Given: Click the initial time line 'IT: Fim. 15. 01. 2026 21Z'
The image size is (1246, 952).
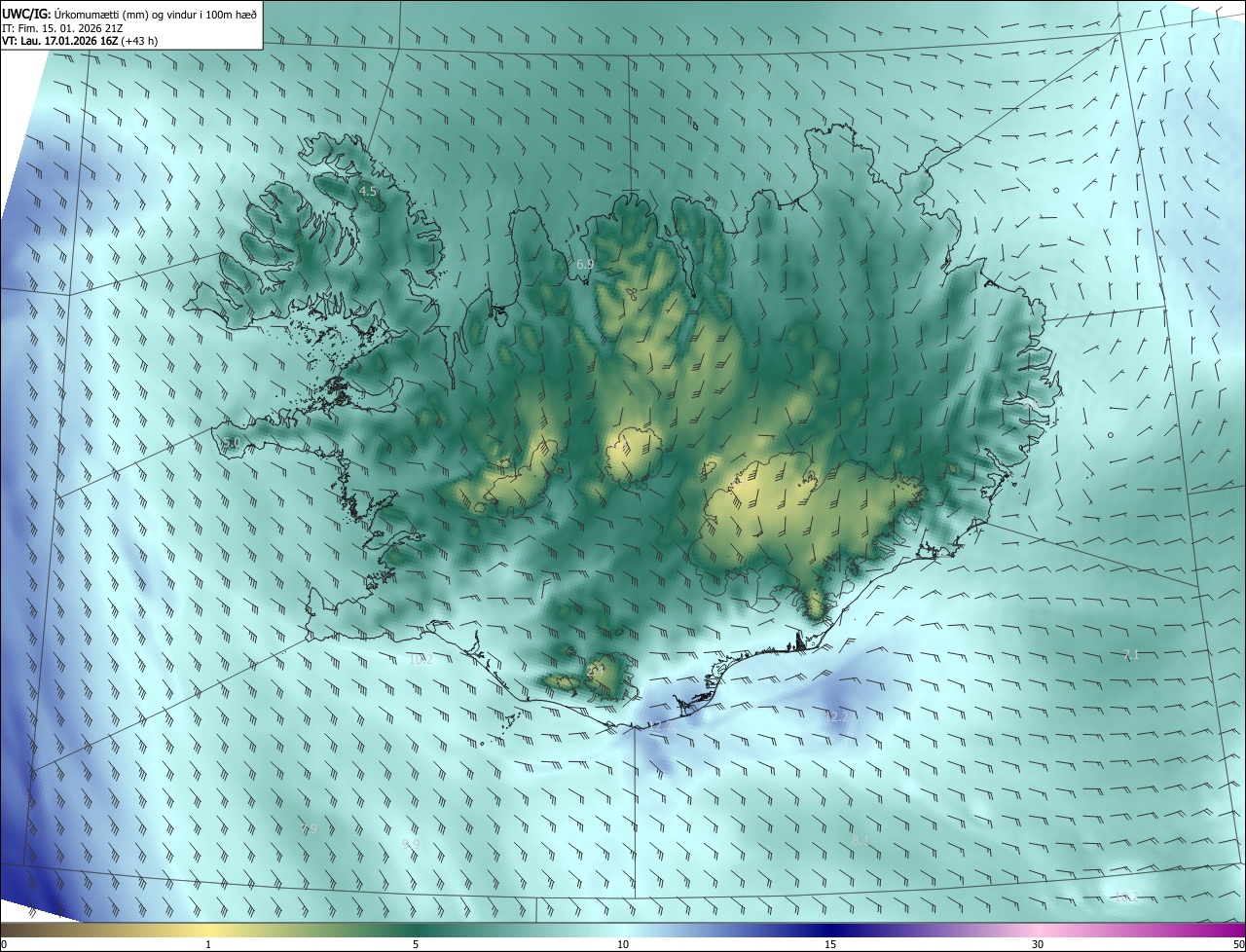Looking at the screenshot, I should (x=62, y=27).
